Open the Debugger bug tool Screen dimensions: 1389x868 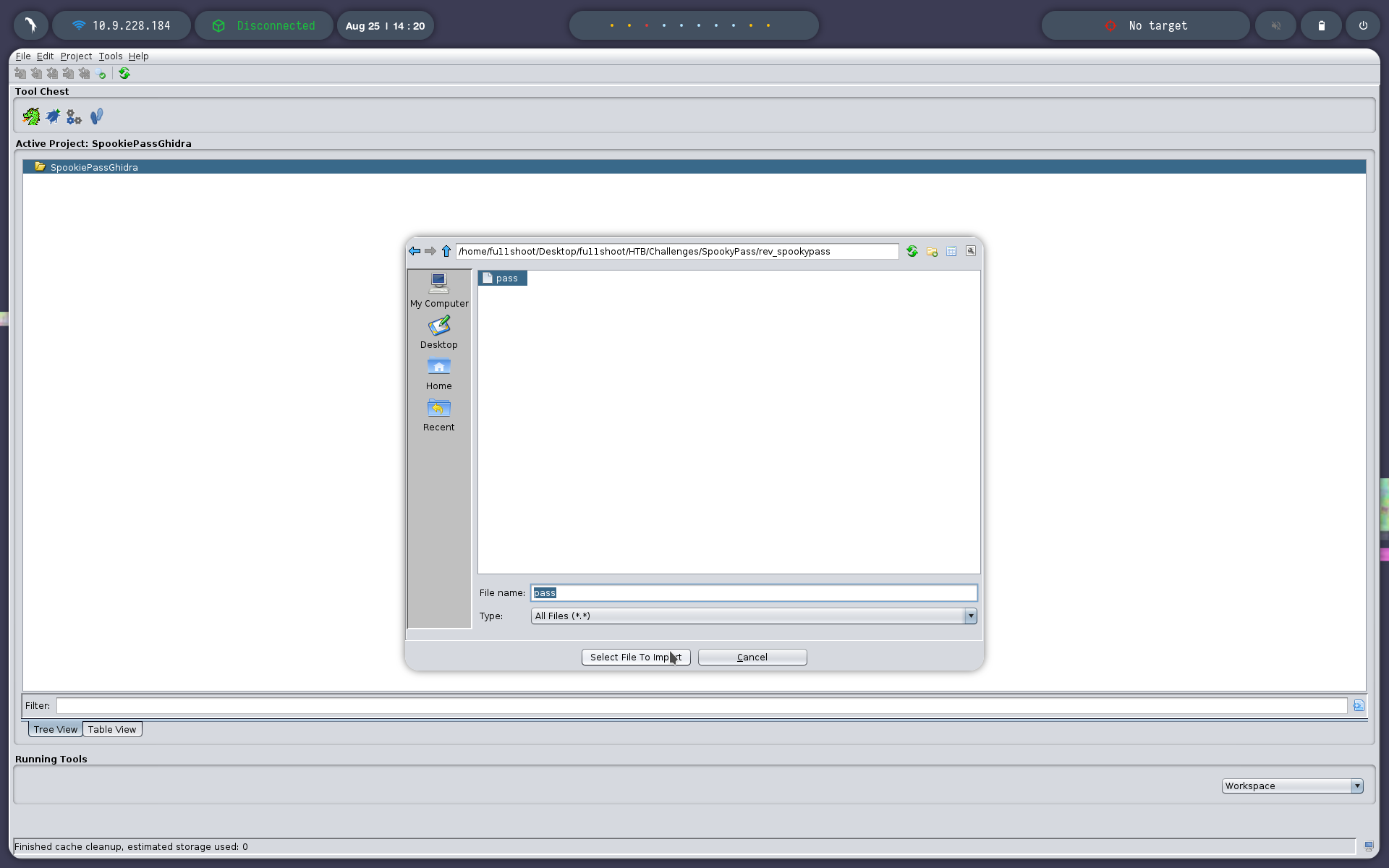coord(53,116)
